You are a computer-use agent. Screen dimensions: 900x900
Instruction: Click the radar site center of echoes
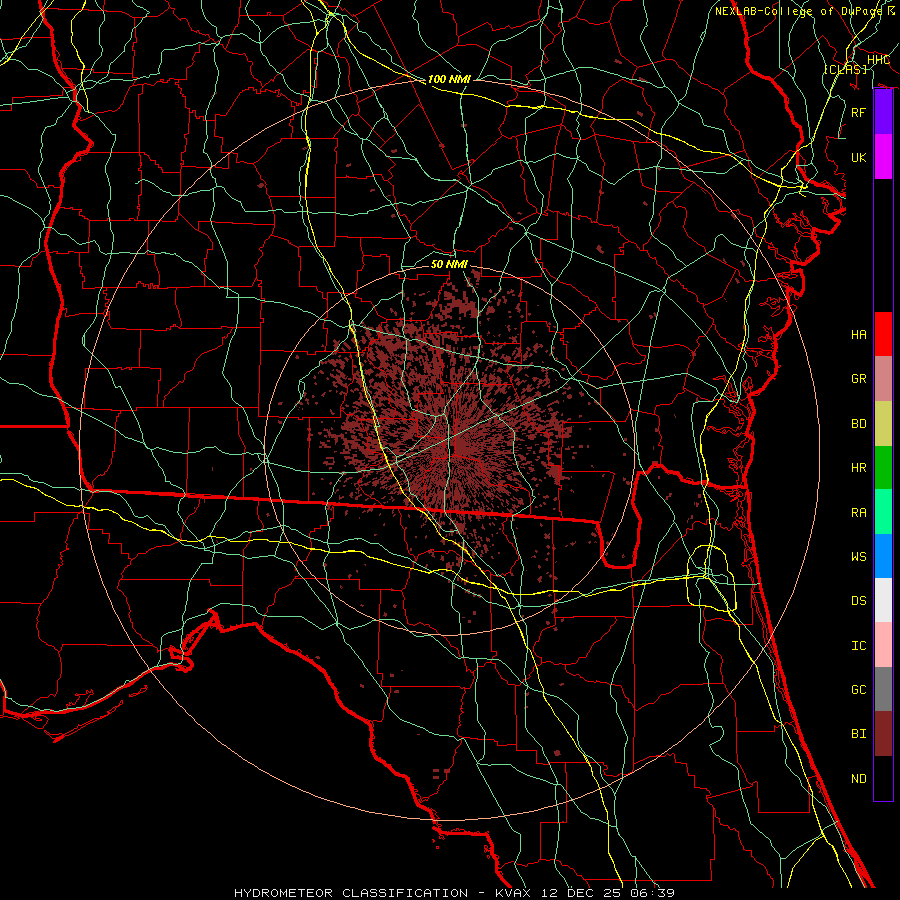pos(450,449)
